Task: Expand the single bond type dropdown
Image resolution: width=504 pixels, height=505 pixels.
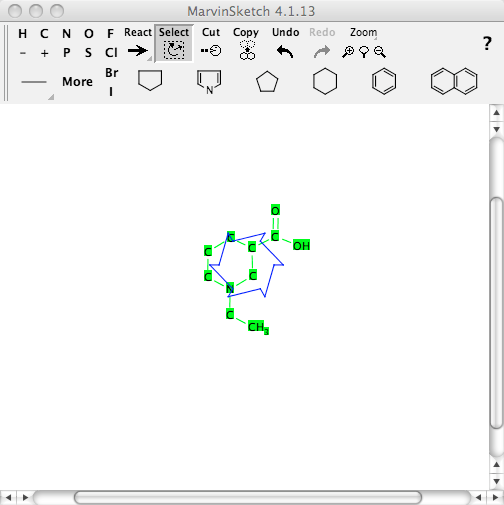Action: pyautogui.click(x=51, y=97)
